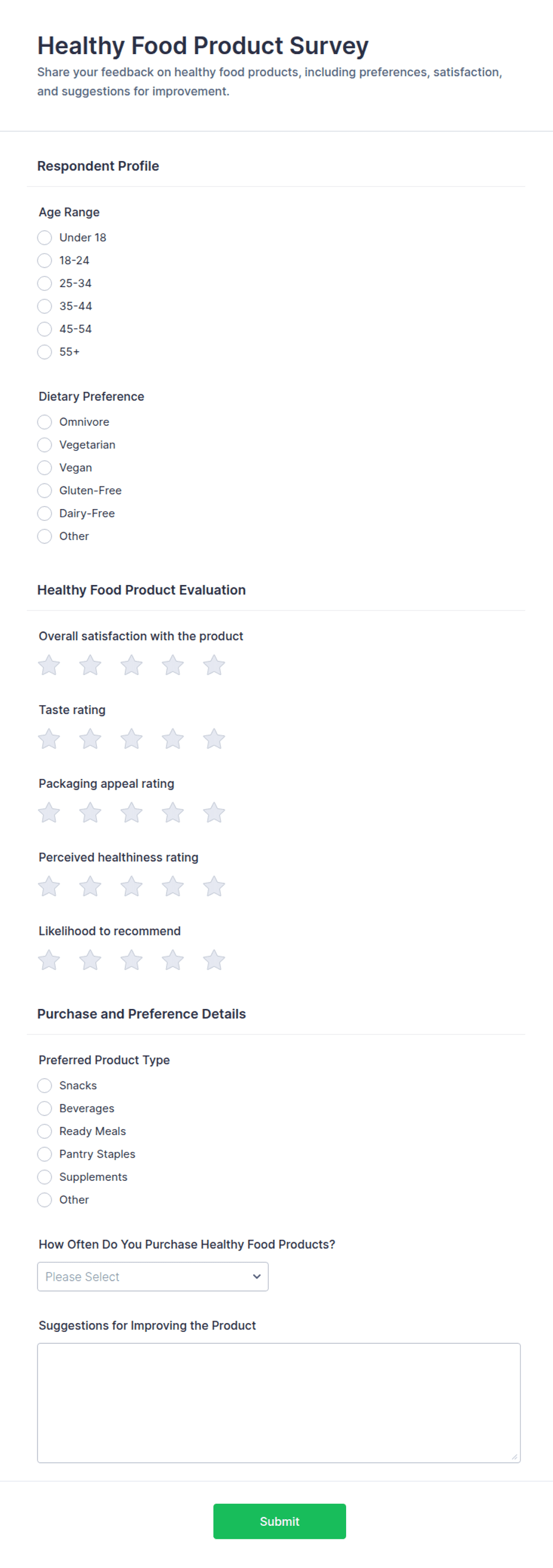Give overall satisfaction two stars

pos(90,665)
